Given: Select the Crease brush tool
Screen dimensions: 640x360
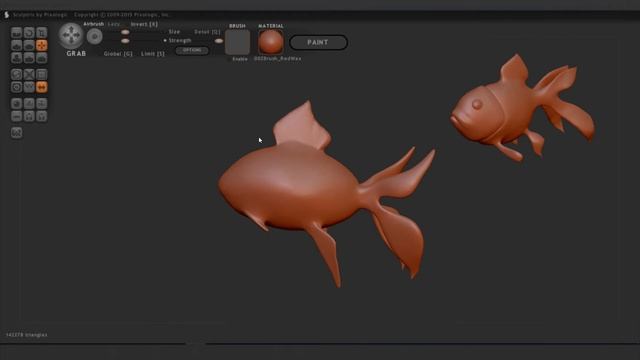Looking at the screenshot, I should (x=16, y=32).
